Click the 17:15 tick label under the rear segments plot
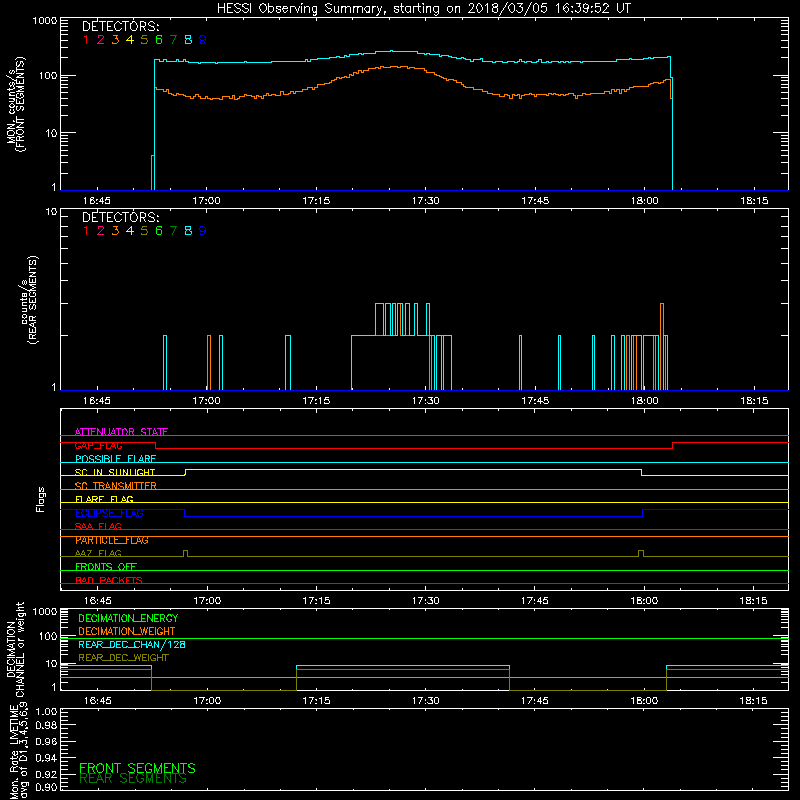Screen dimensions: 800x800 pos(316,401)
